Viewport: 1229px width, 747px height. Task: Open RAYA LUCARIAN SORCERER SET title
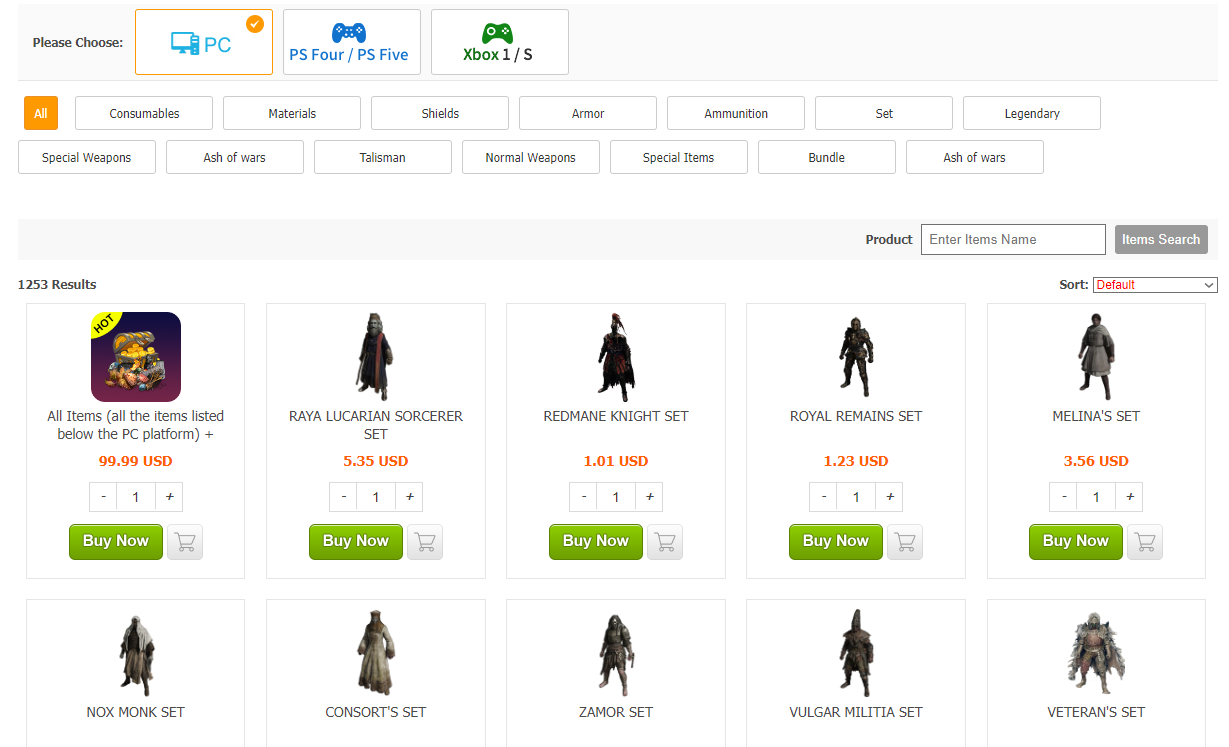point(376,425)
